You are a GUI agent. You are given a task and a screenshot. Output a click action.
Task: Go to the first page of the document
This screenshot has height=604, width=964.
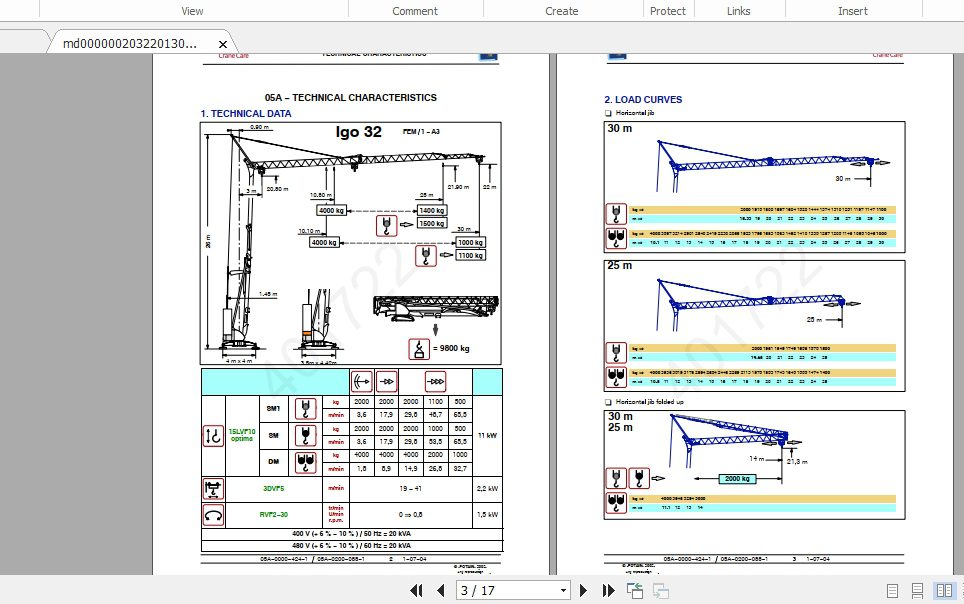pos(417,590)
